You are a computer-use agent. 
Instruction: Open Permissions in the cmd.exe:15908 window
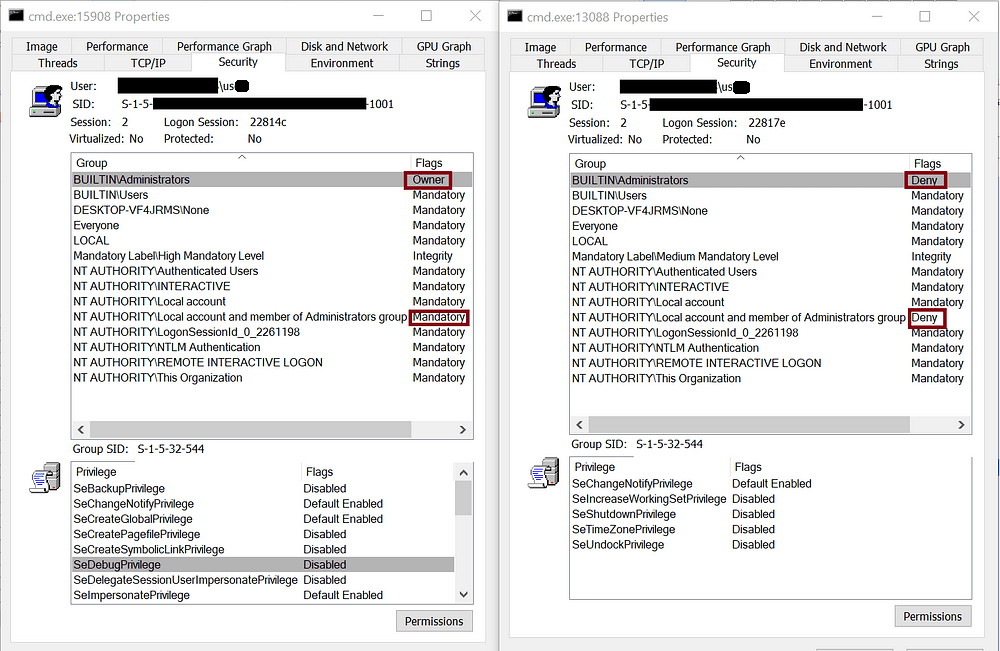click(x=434, y=621)
